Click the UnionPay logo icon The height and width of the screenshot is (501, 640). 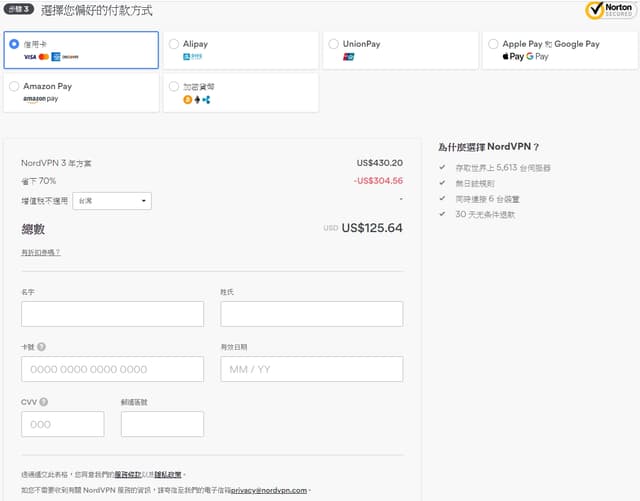348,57
